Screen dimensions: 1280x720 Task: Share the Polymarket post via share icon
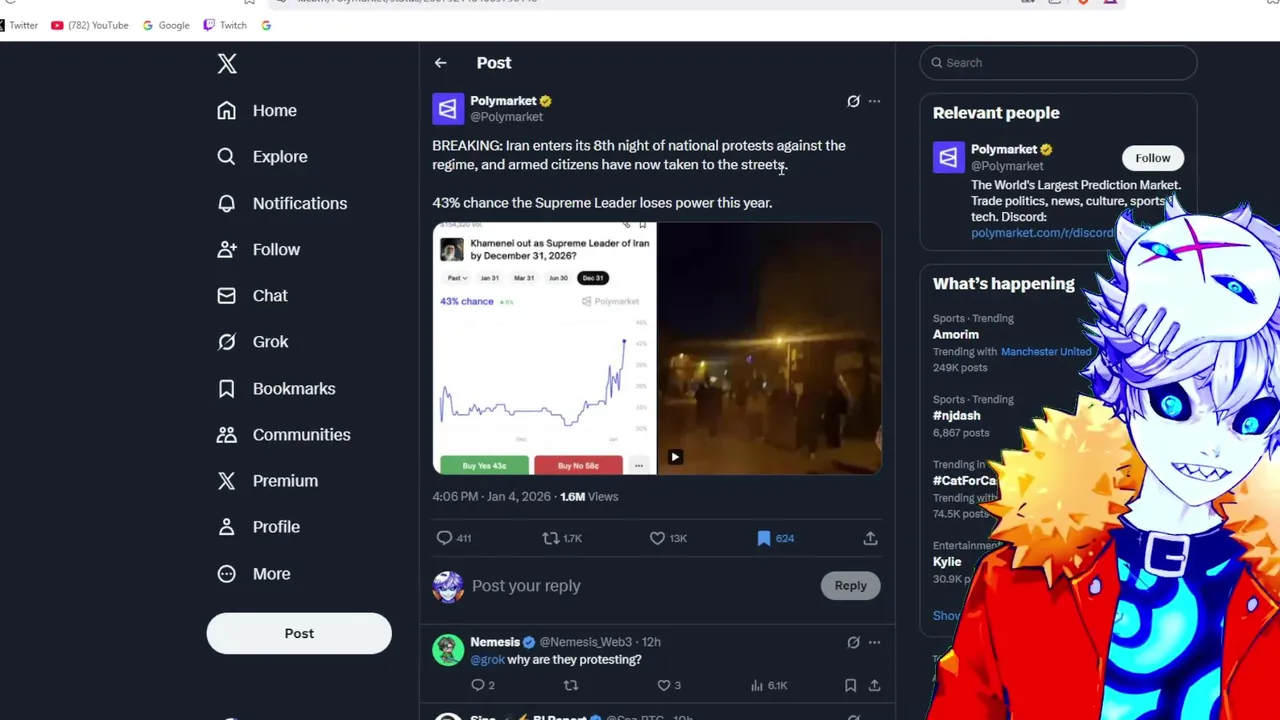870,538
